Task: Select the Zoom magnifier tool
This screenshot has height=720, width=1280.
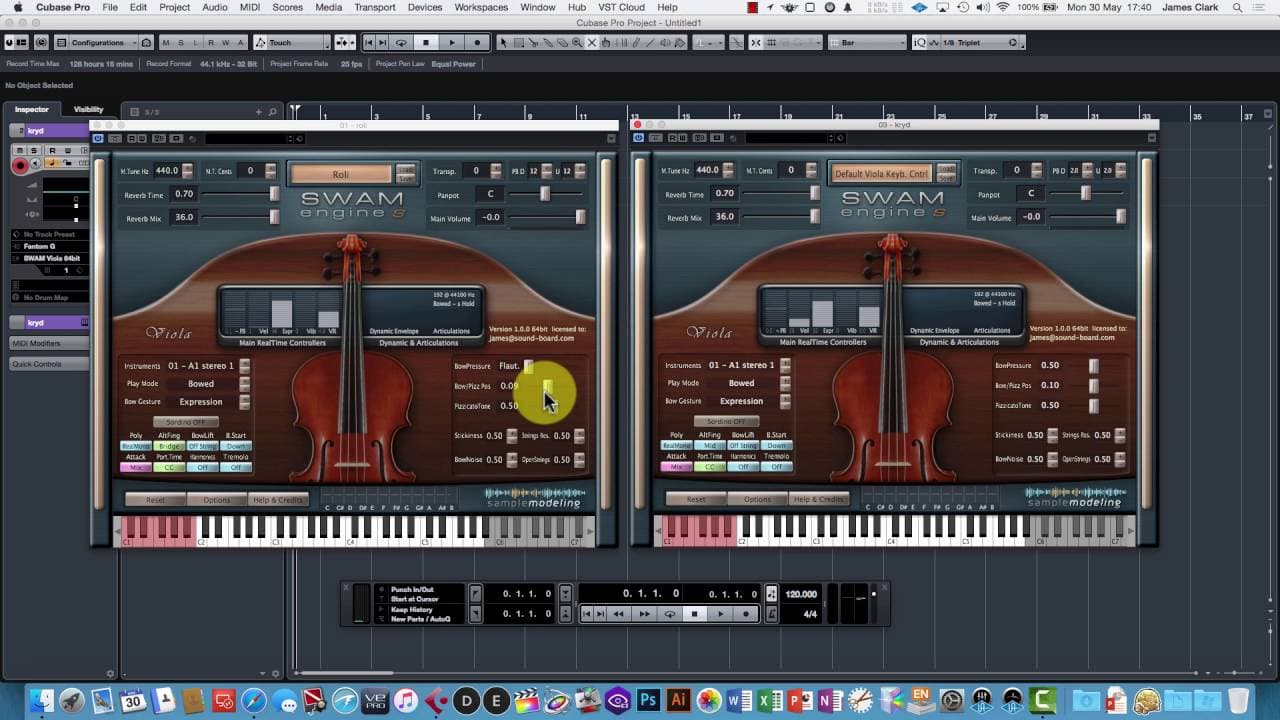Action: pos(578,43)
